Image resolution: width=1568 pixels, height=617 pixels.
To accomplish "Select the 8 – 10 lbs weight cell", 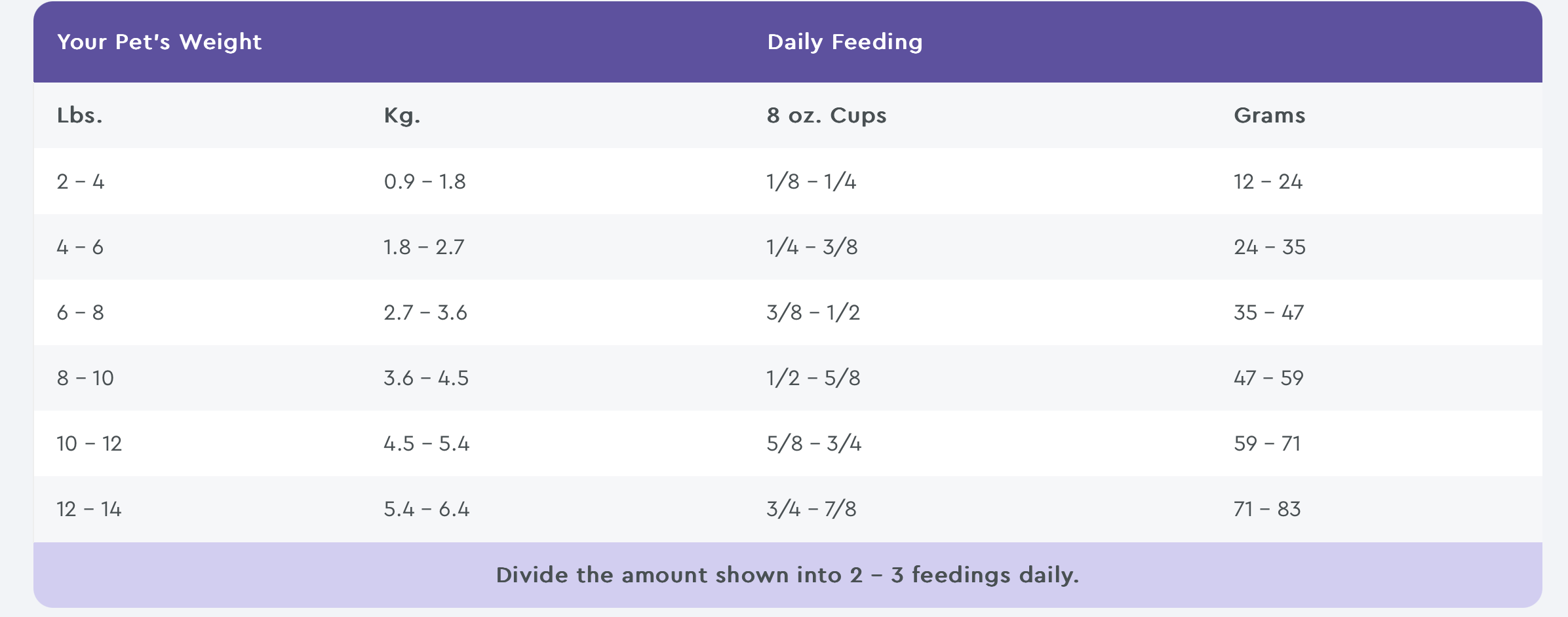I will (85, 378).
